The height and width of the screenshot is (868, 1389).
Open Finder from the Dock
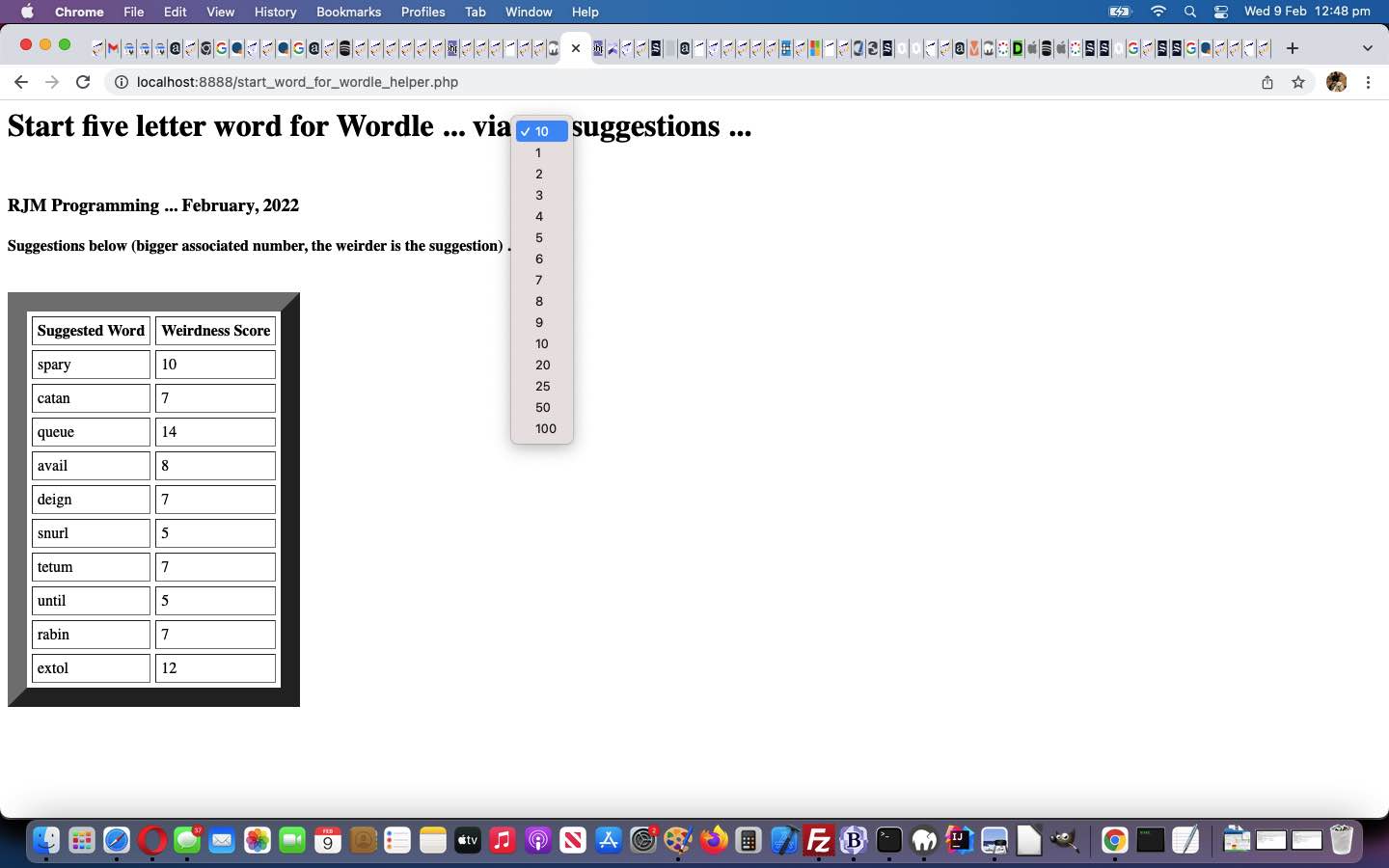pos(45,841)
